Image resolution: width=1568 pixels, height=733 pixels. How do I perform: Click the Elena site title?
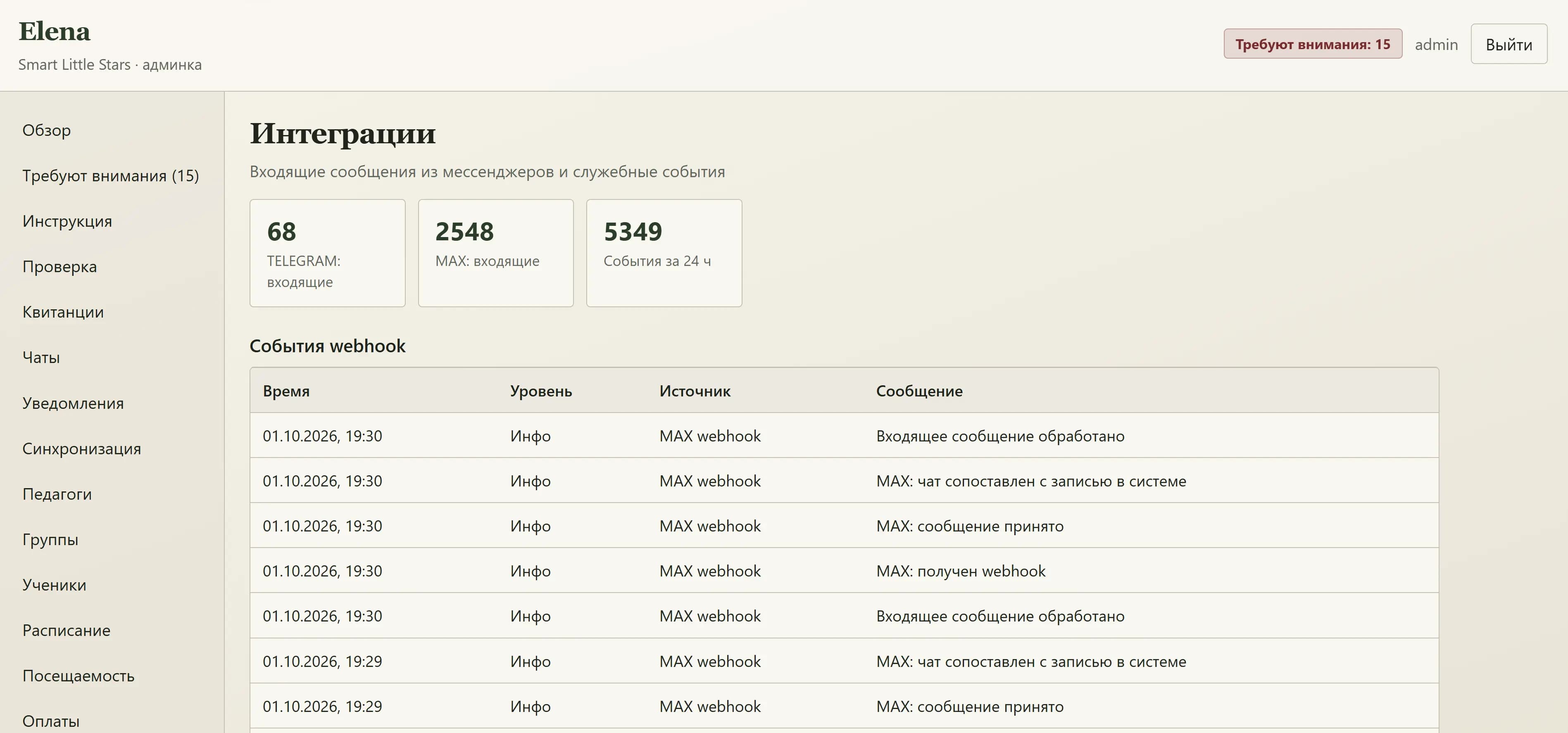coord(54,32)
